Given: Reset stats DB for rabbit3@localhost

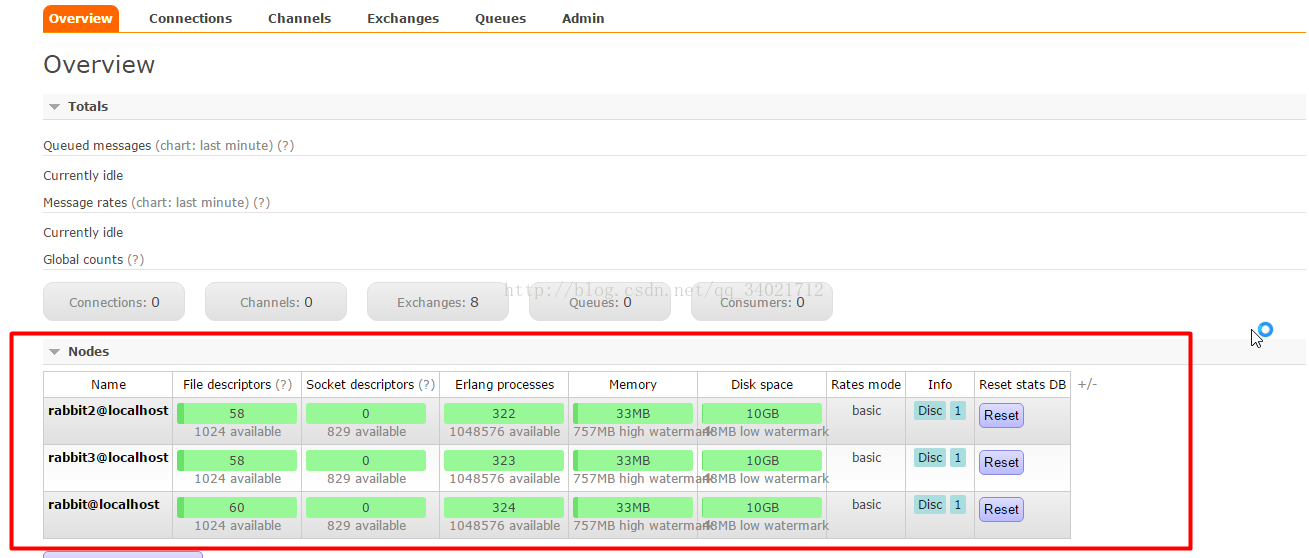Looking at the screenshot, I should (1001, 462).
